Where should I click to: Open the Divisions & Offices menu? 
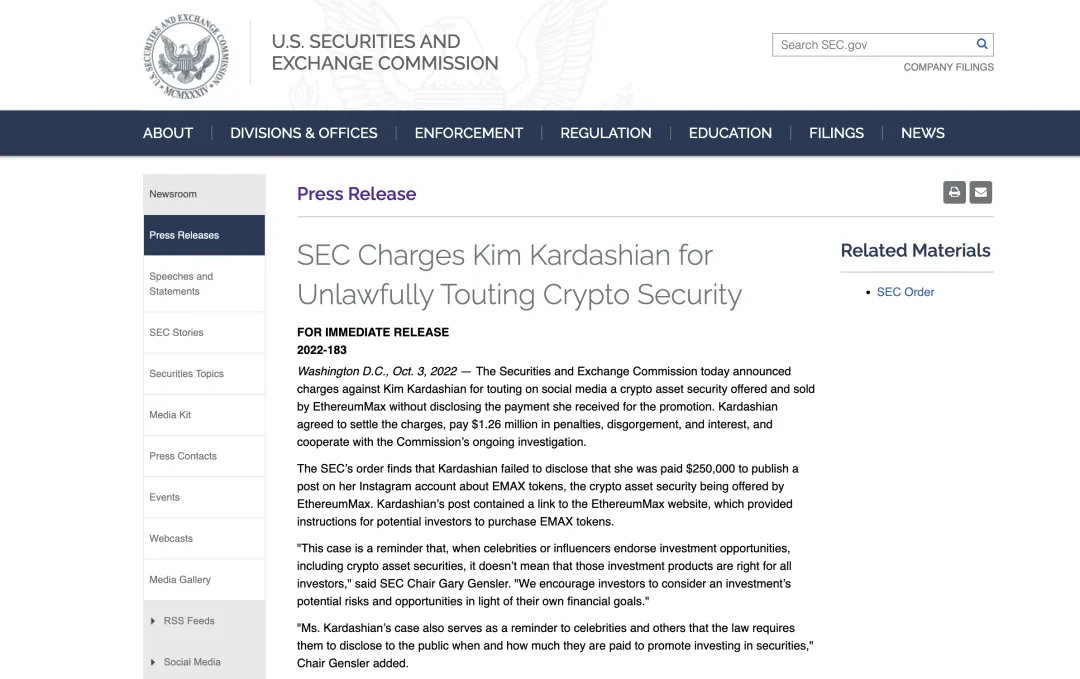(x=304, y=133)
